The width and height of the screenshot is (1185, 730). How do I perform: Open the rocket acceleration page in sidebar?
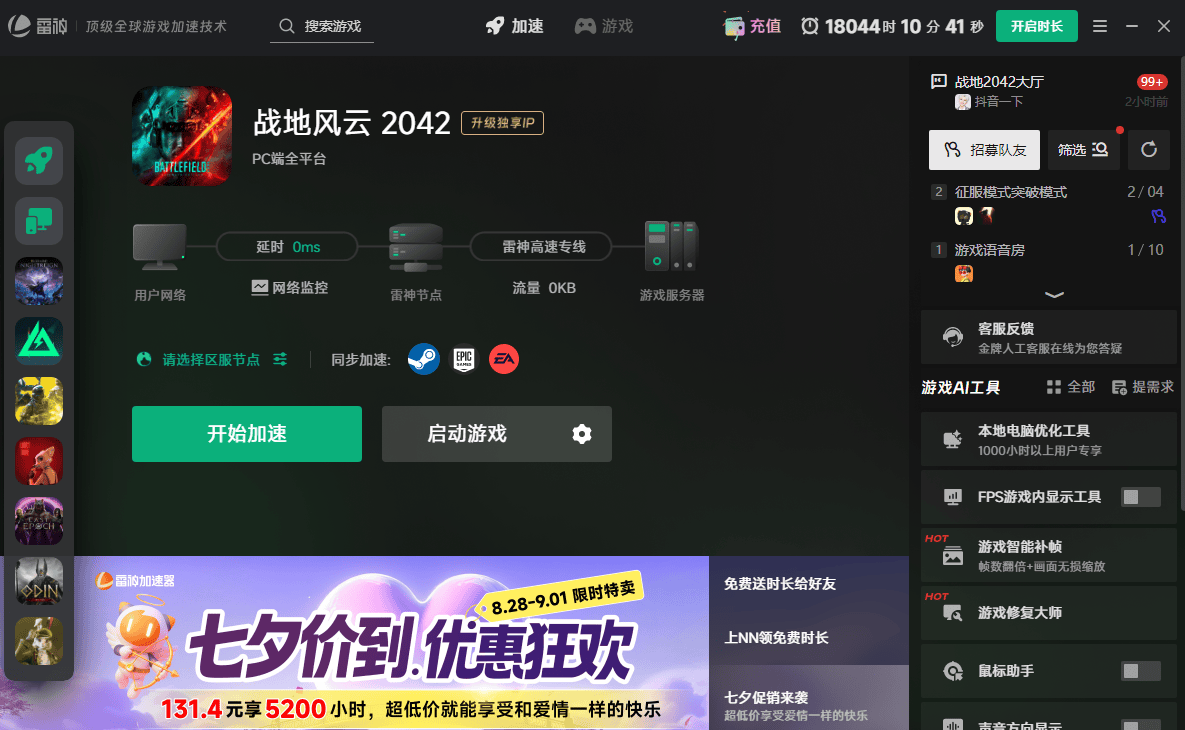[x=39, y=161]
